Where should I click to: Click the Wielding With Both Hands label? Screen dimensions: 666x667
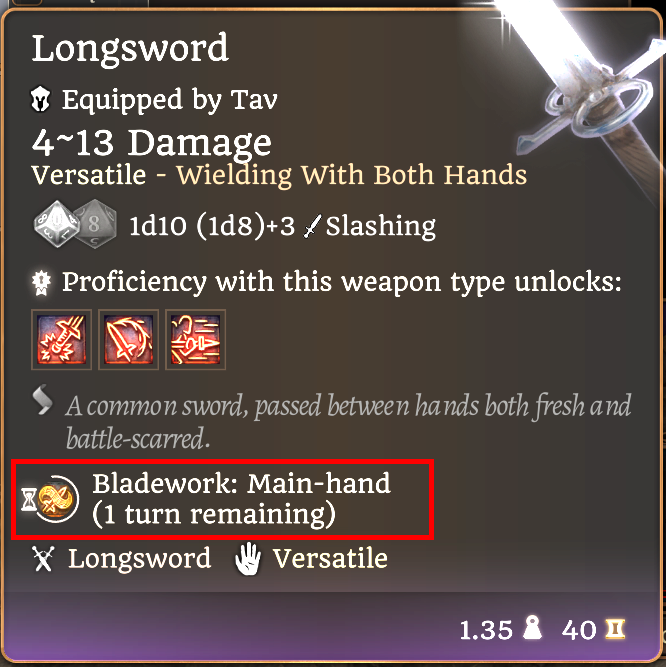click(x=352, y=174)
